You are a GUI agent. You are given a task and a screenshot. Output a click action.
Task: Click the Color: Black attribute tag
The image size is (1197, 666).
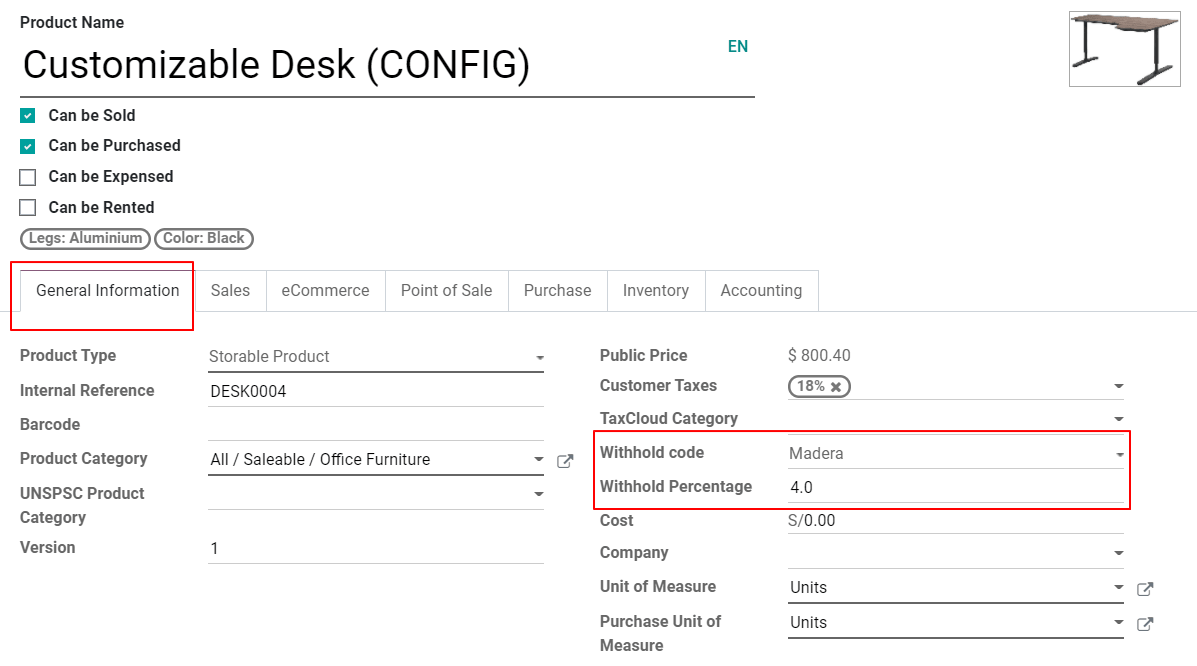coord(204,239)
